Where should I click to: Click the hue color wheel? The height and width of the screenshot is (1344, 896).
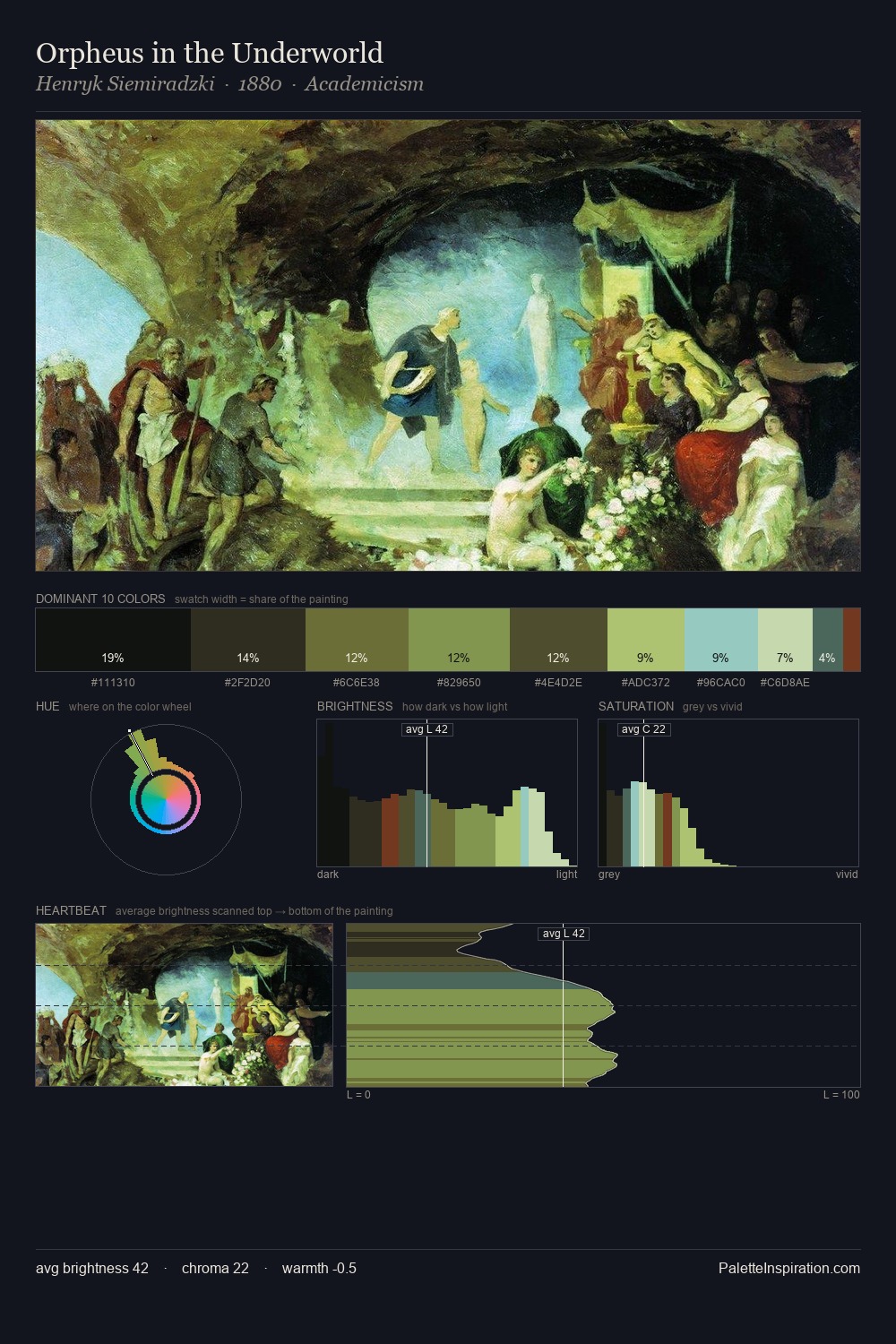166,799
